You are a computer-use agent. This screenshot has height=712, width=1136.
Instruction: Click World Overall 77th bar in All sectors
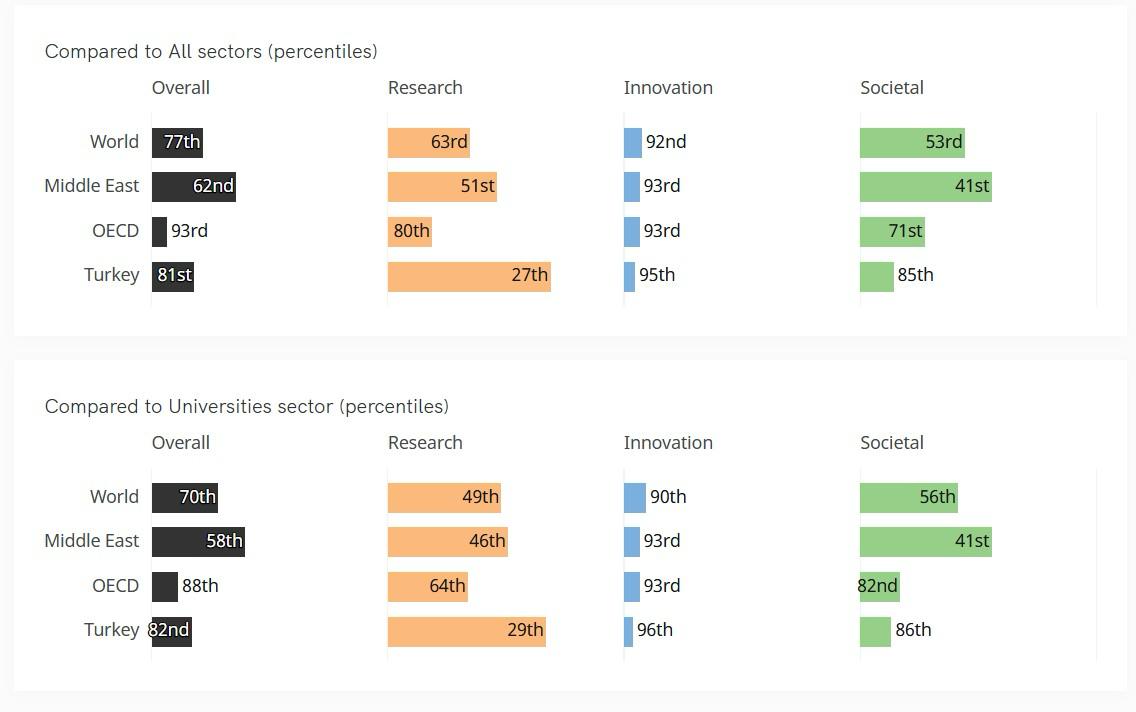(177, 142)
